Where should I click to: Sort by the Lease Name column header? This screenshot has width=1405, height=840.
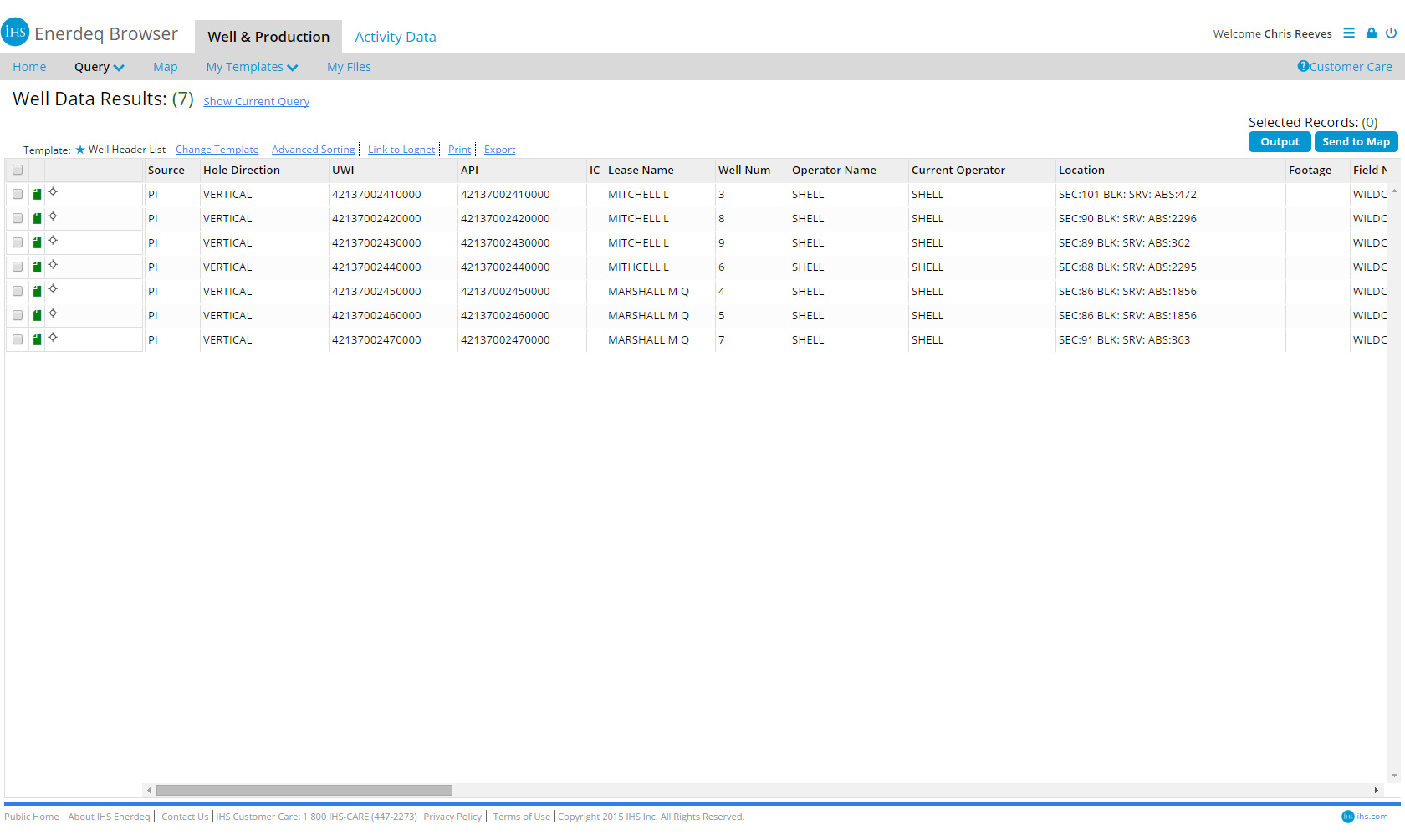[641, 170]
